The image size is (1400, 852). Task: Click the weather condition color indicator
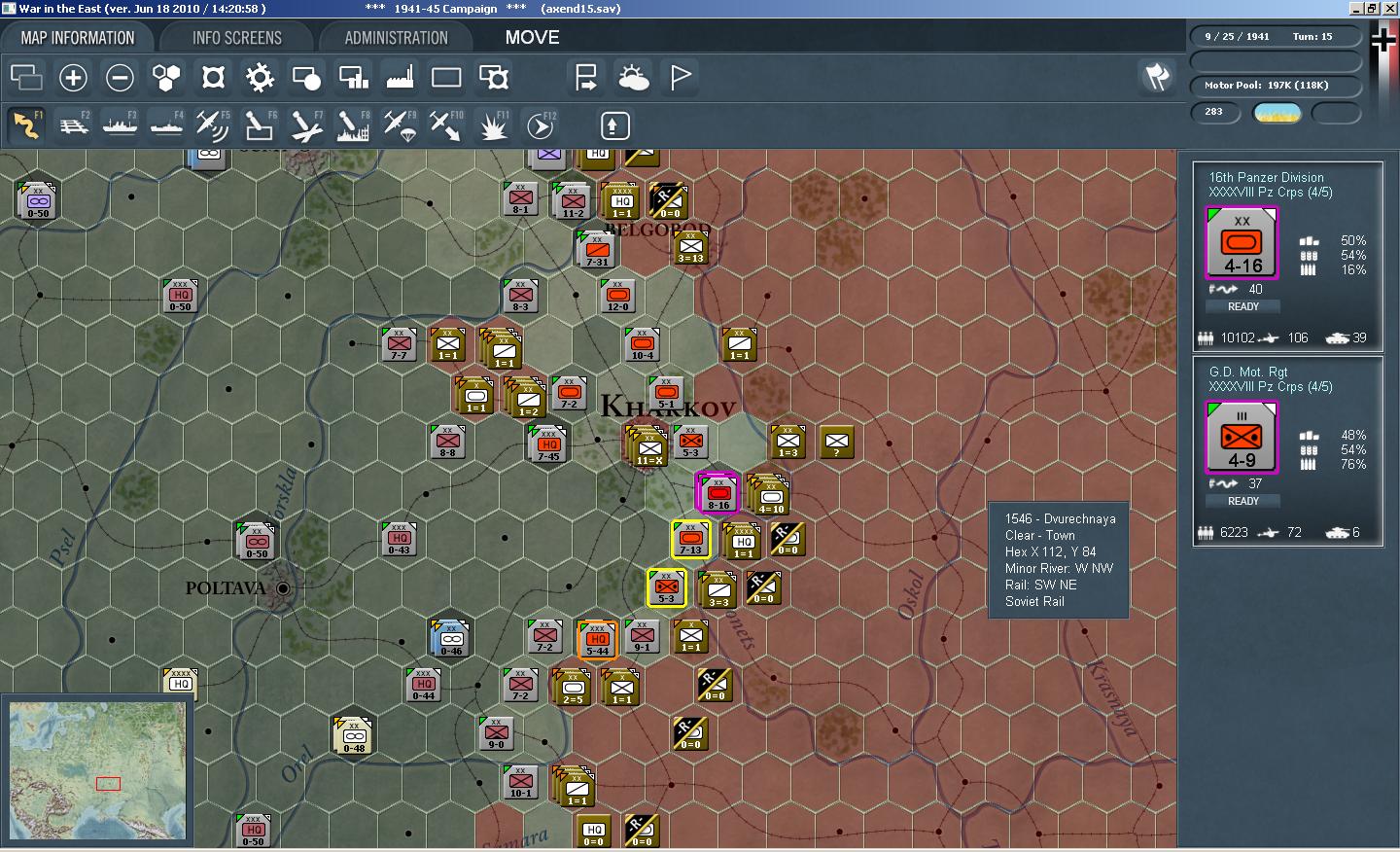pos(1277,113)
